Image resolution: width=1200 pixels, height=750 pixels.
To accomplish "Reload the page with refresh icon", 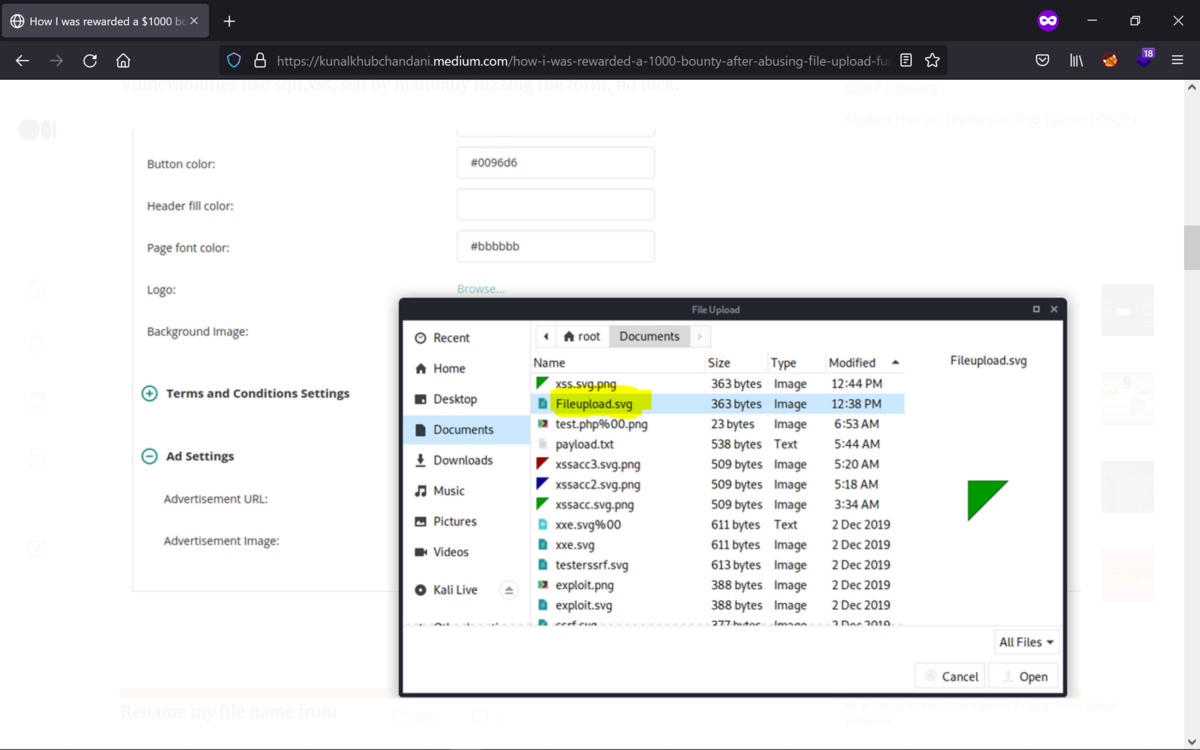I will 90,61.
